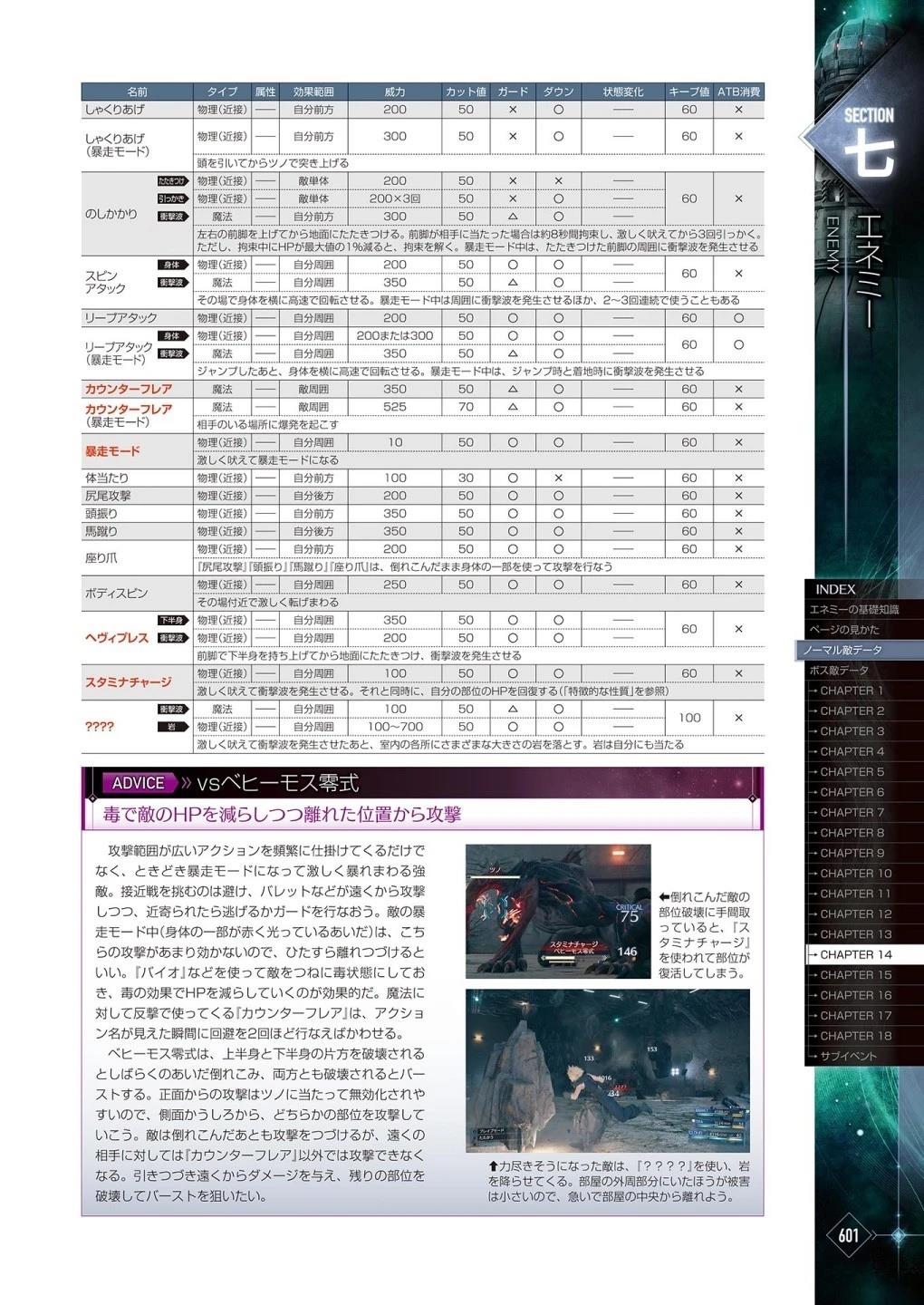
Task: Click the たたきつけ tag label
Action: coord(172,181)
